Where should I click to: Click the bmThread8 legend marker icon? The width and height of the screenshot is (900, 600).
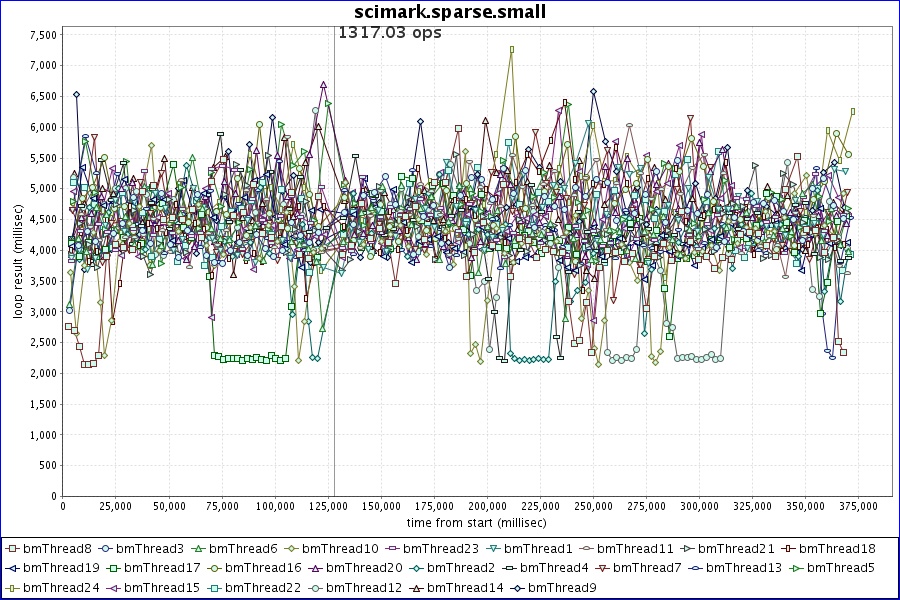(12, 549)
